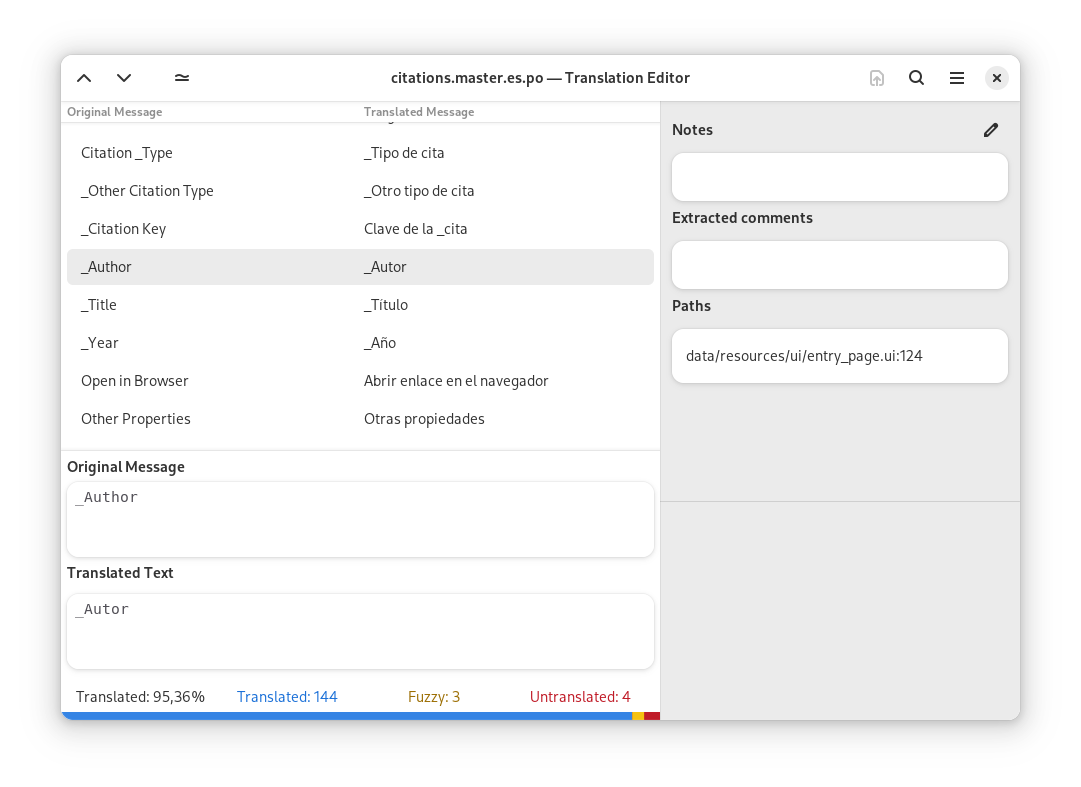Click into the Translated Text field
1081x787 pixels.
360,631
